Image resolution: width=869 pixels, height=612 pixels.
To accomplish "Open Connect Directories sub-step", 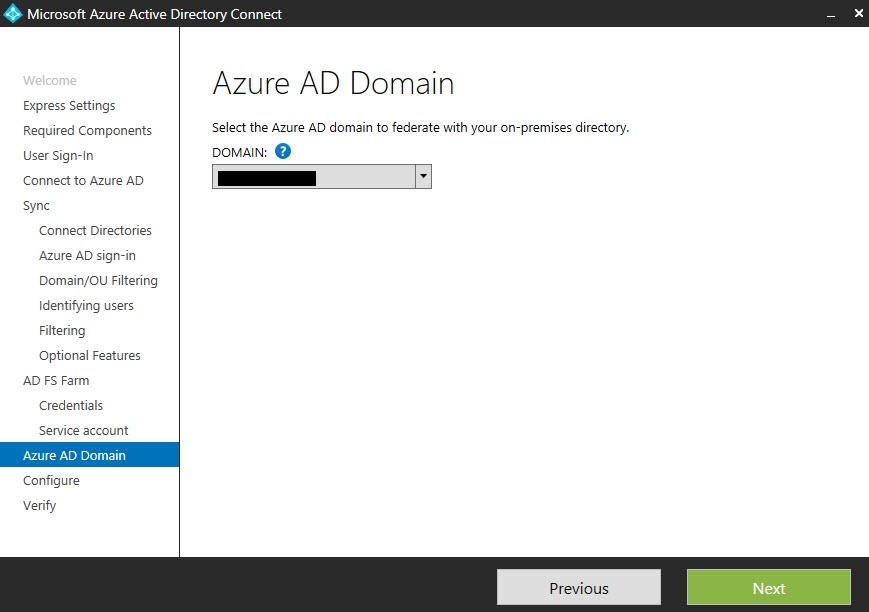I will (95, 231).
